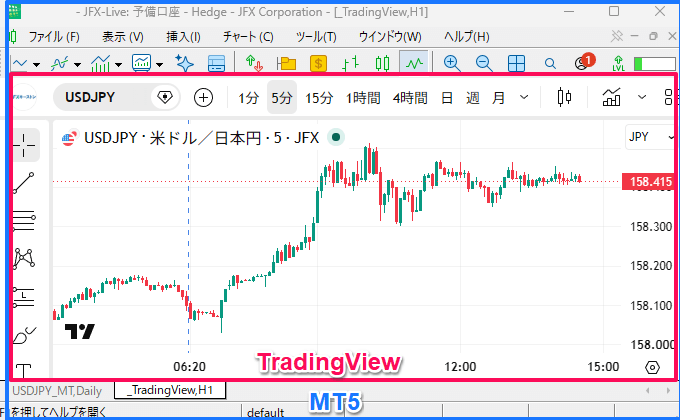Open the account icon with notification badge
This screenshot has width=680, height=420.
pos(584,62)
